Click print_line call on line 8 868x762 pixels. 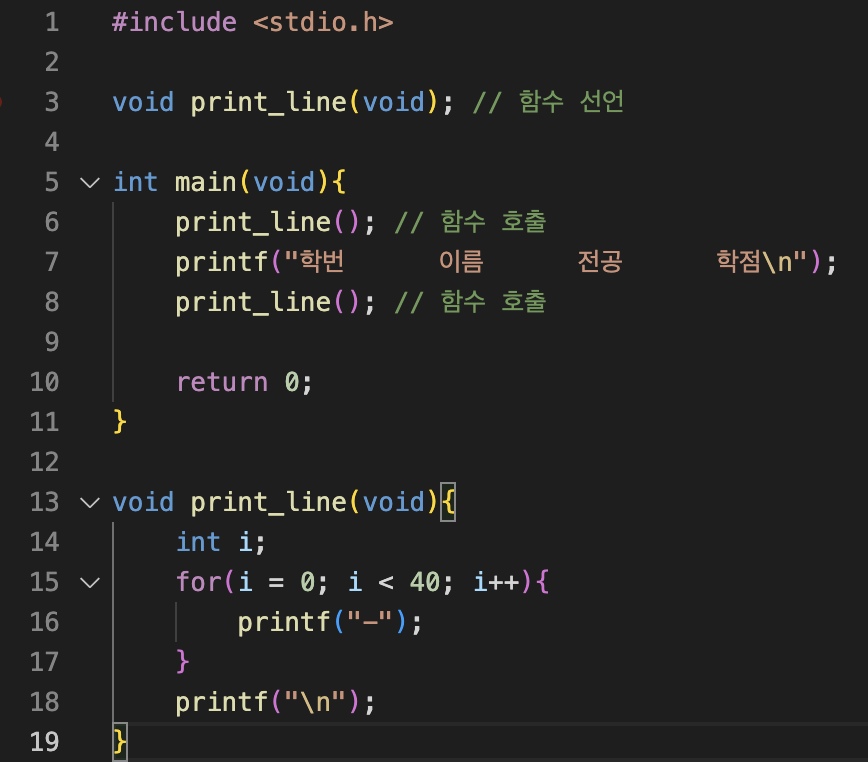point(253,303)
